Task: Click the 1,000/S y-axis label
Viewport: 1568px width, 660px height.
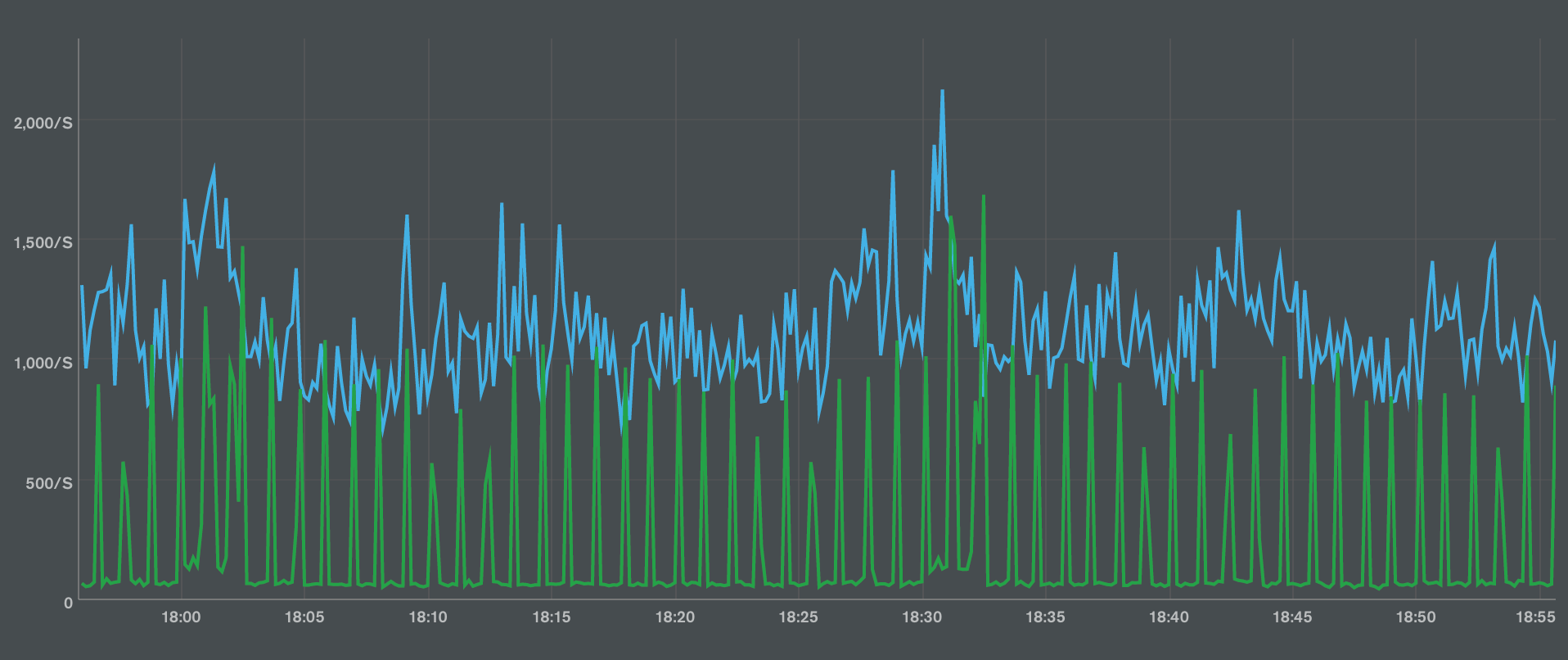Action: 43,363
